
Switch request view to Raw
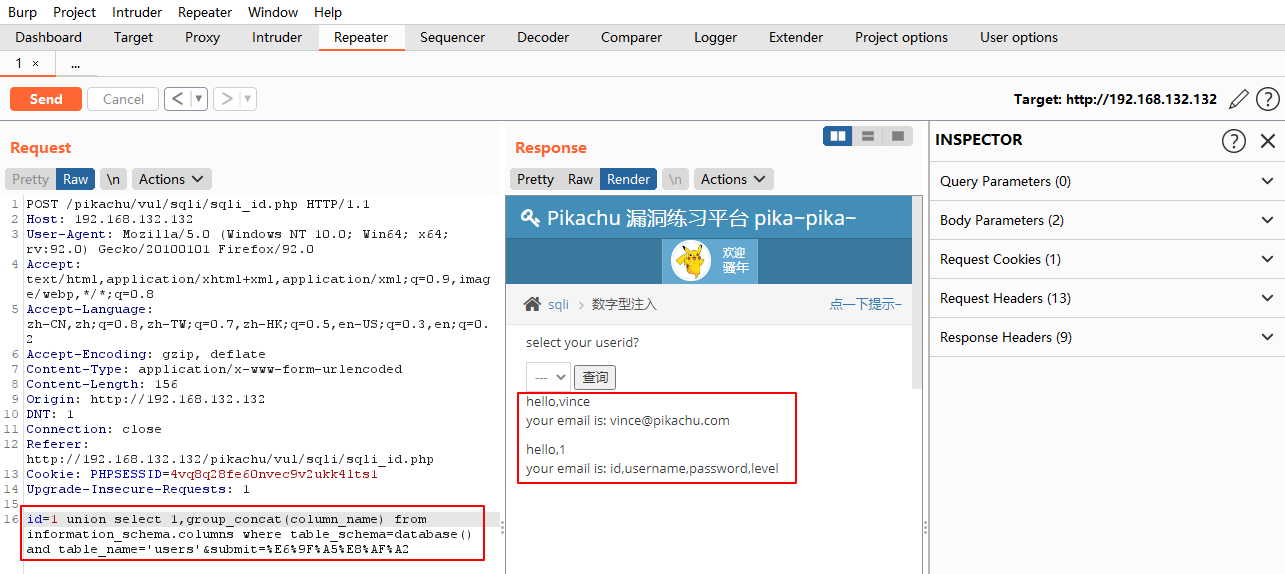pos(76,179)
